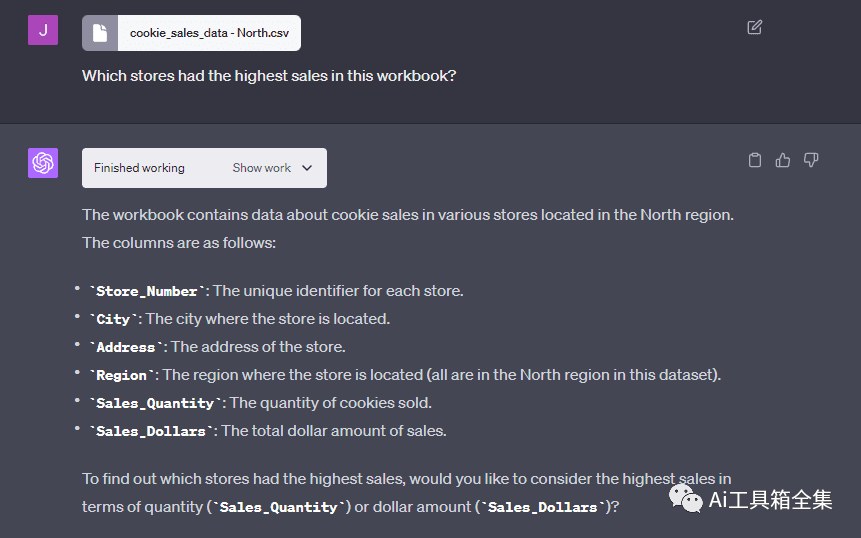Click the "Show work" label
Image resolution: width=861 pixels, height=538 pixels.
tap(262, 168)
